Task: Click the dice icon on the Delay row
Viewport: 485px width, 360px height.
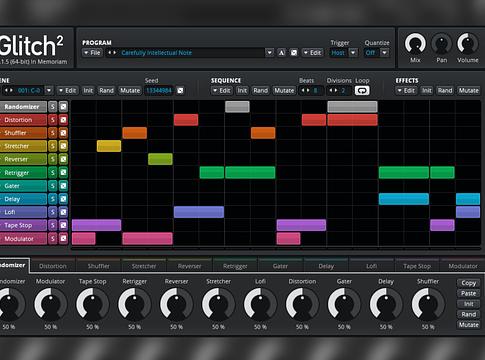Action: point(63,199)
